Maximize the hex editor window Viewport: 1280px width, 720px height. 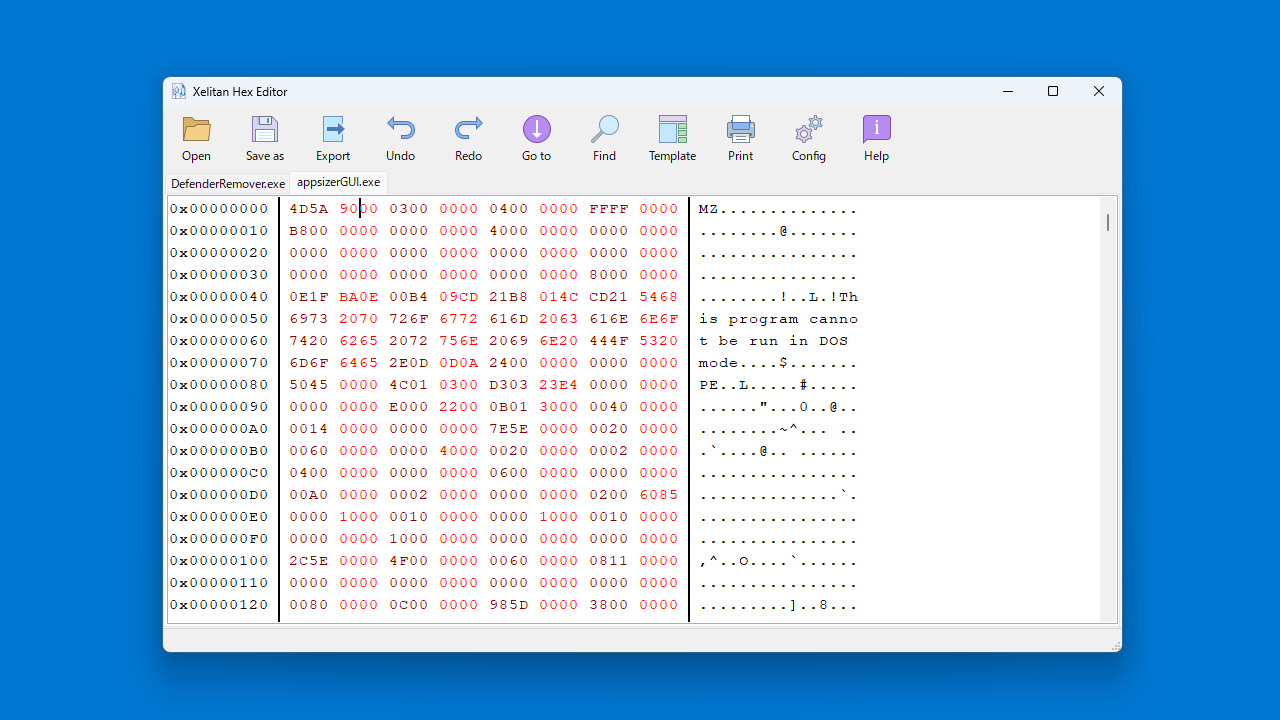[x=1053, y=91]
